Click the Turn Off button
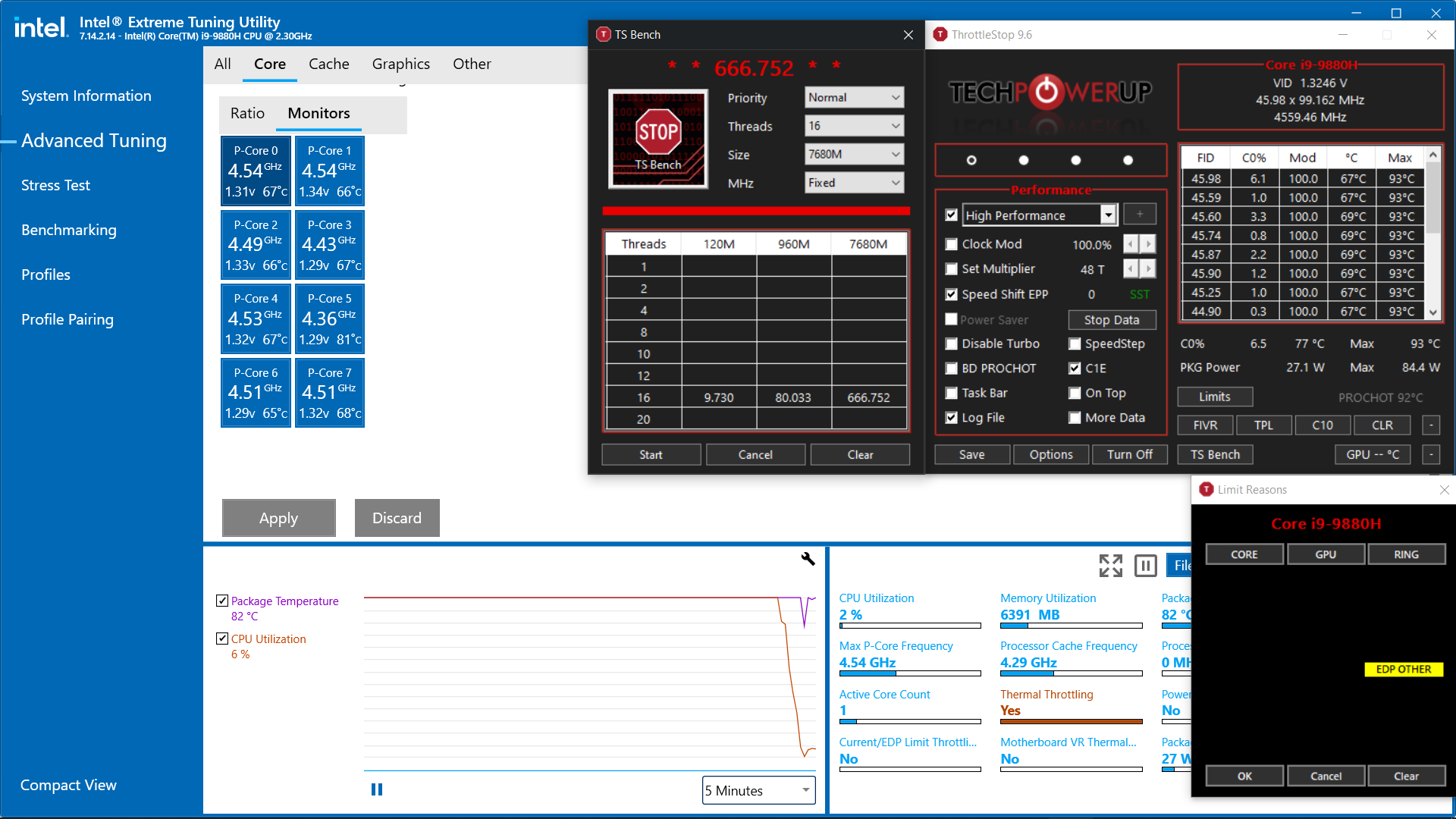The height and width of the screenshot is (819, 1456). tap(1129, 454)
